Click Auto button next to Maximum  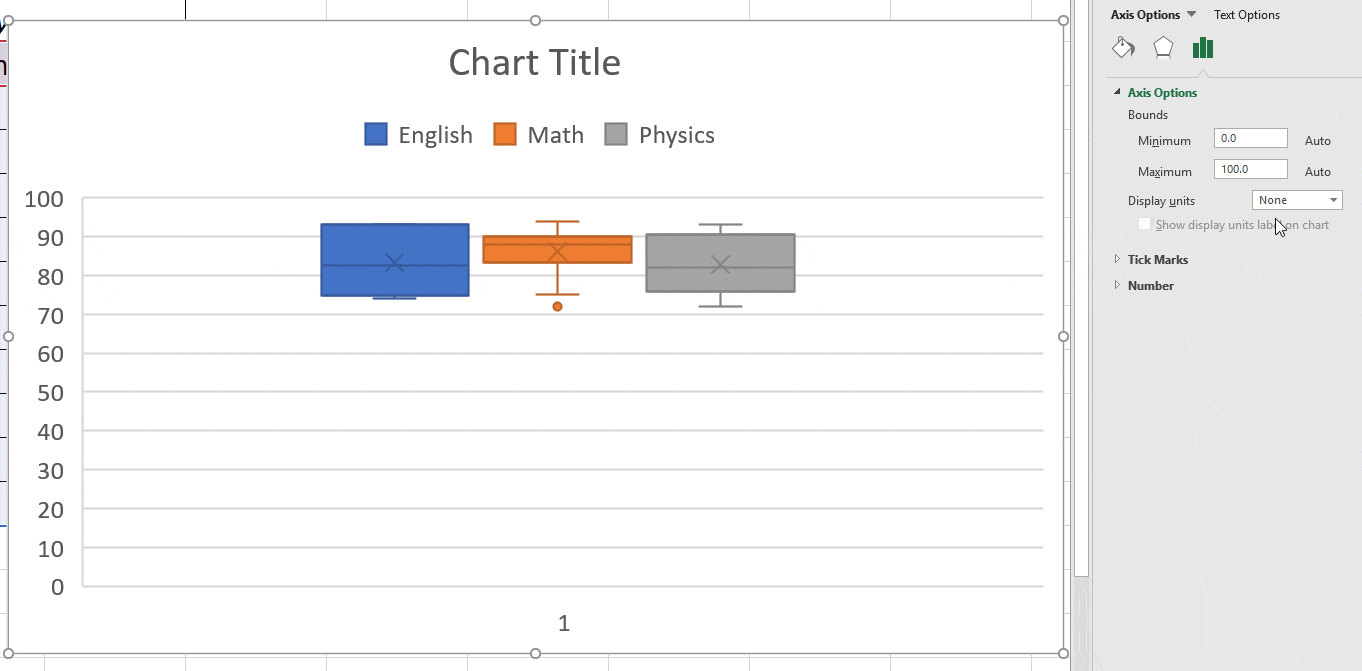click(x=1317, y=172)
